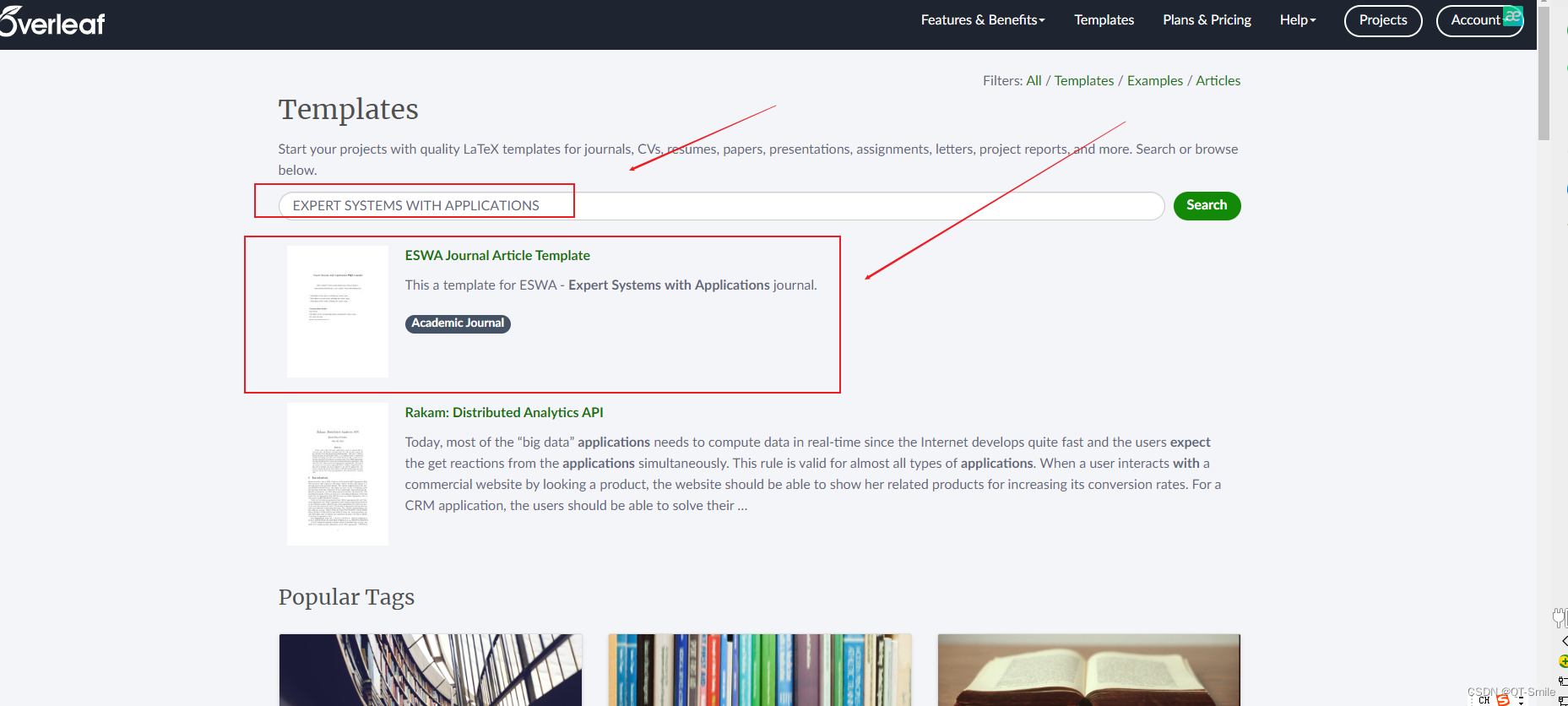
Task: Open the Projects button
Action: (1383, 20)
